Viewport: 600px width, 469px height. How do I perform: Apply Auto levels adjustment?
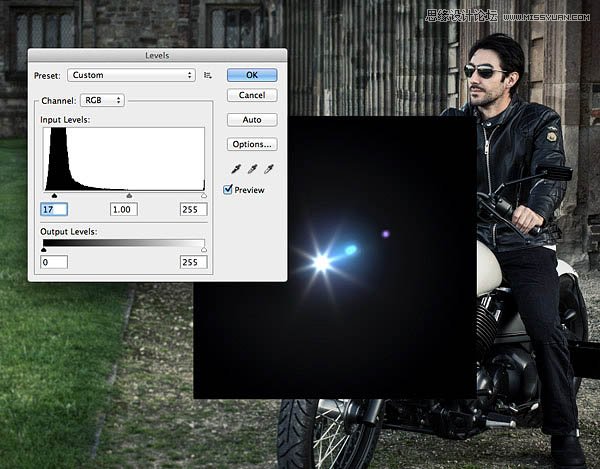pyautogui.click(x=252, y=120)
